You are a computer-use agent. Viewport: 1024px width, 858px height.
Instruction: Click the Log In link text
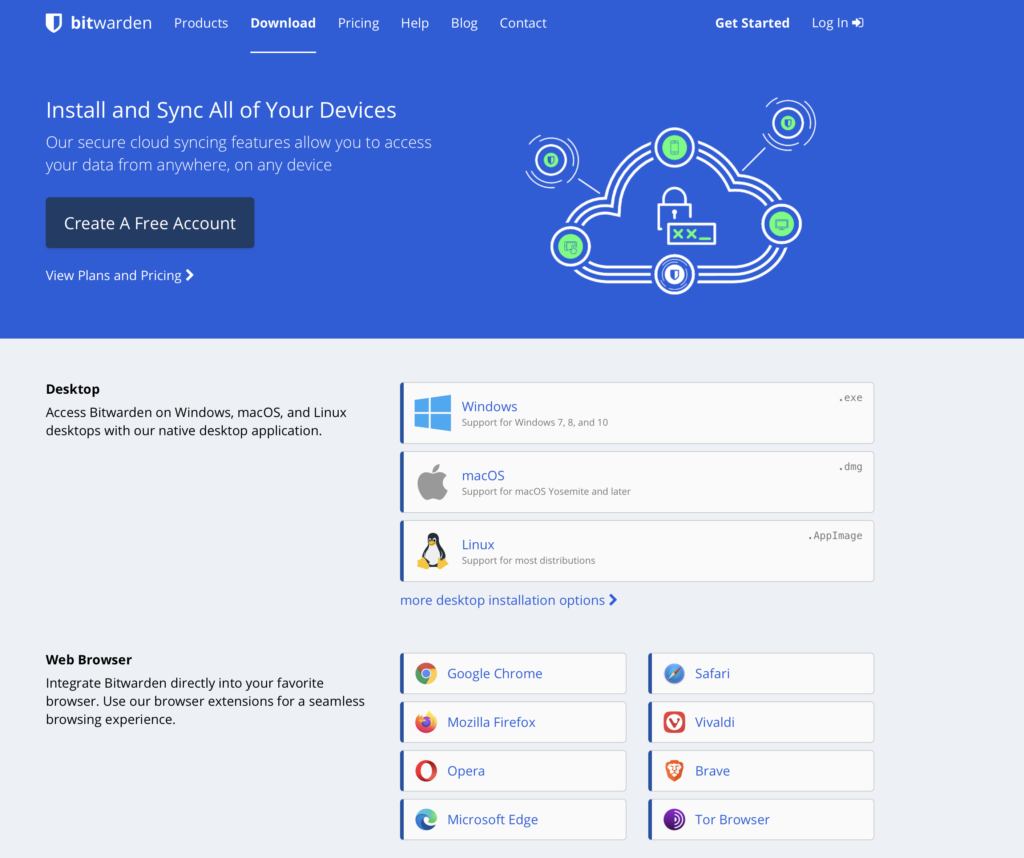[x=829, y=23]
